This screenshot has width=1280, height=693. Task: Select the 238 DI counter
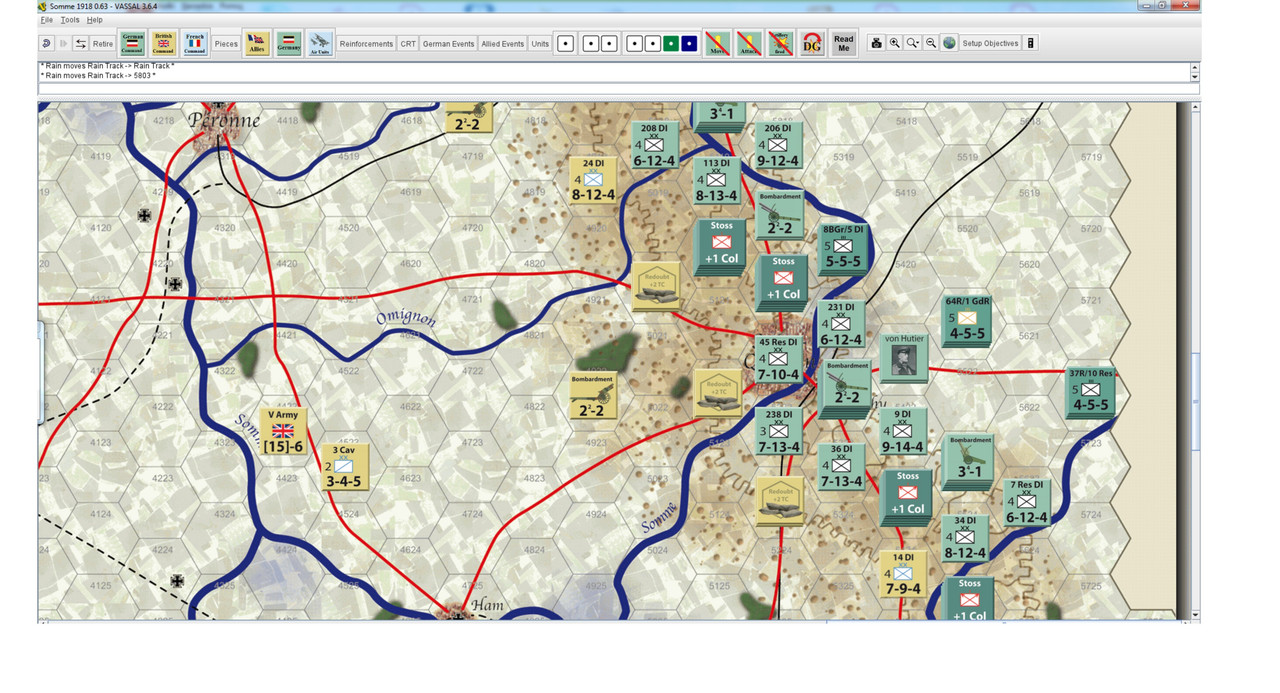tap(779, 431)
